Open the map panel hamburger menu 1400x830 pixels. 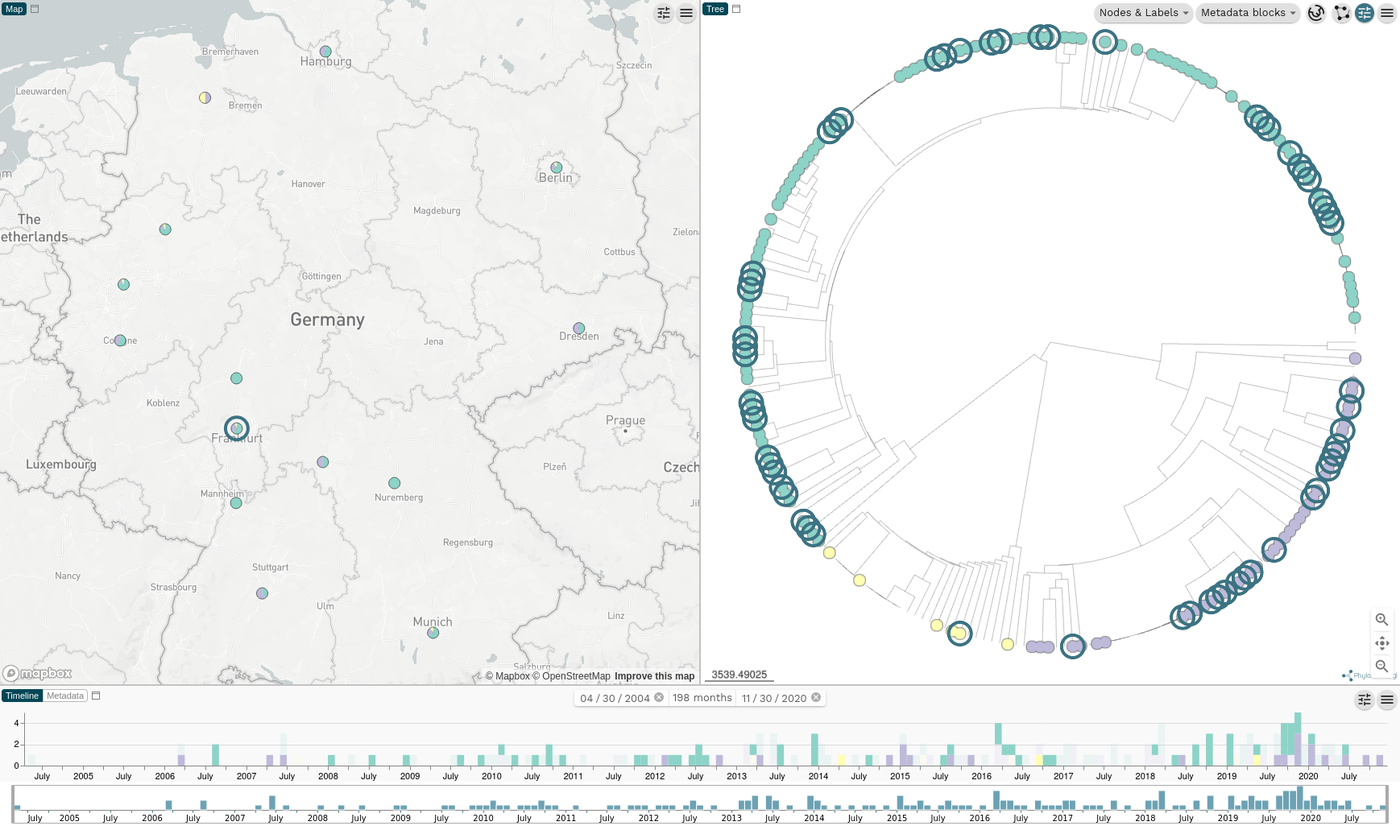[x=686, y=13]
